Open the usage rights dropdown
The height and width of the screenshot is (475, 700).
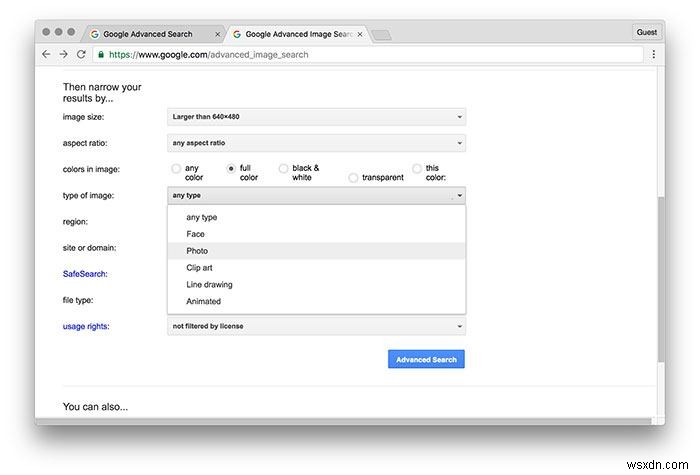point(317,326)
